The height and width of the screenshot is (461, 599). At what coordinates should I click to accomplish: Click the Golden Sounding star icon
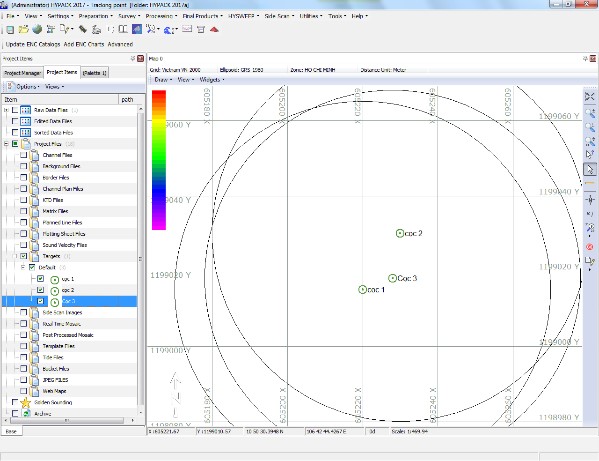pos(25,403)
